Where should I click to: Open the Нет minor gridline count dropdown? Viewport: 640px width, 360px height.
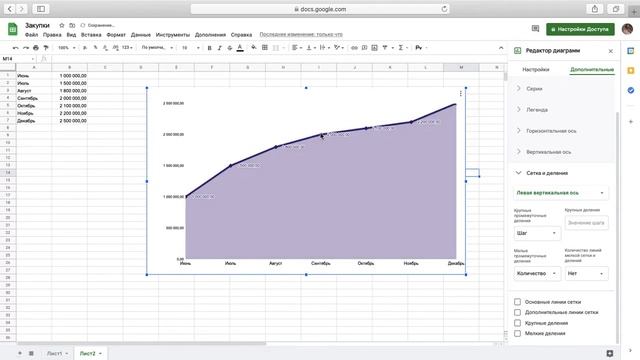point(587,273)
